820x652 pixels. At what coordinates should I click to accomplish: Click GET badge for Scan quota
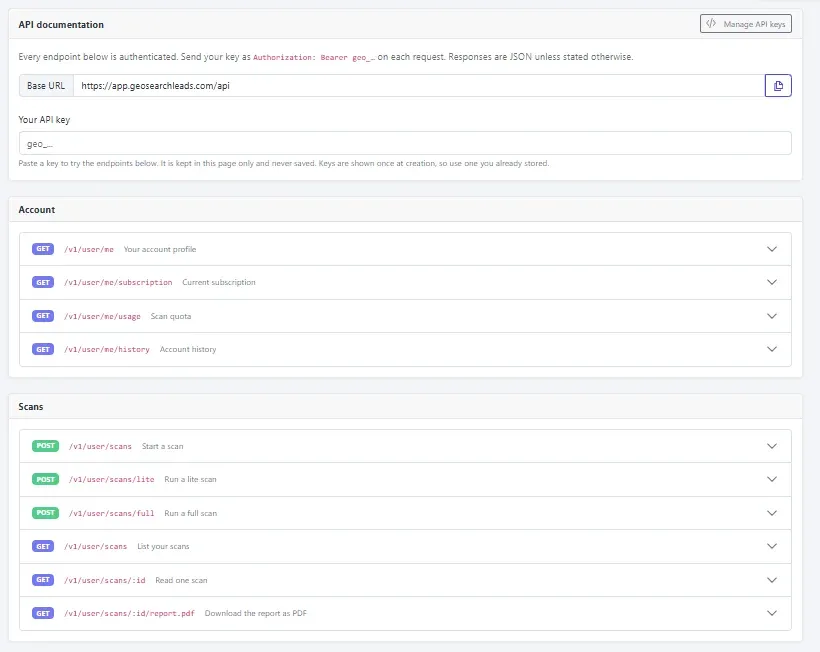click(x=43, y=316)
